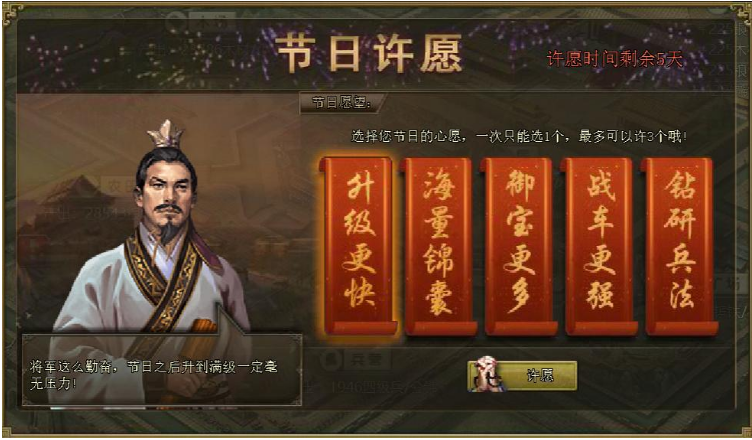
Task: Click the ornament at the top-right corner of the frame
Action: 739,13
